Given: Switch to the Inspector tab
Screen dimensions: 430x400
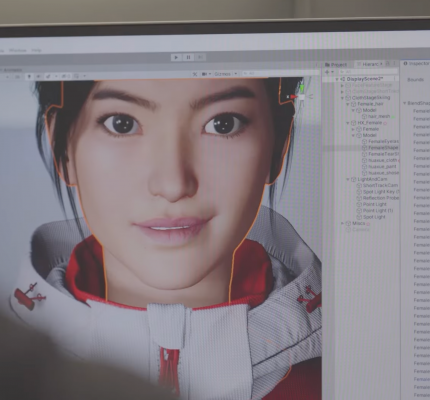Looking at the screenshot, I should [x=417, y=63].
